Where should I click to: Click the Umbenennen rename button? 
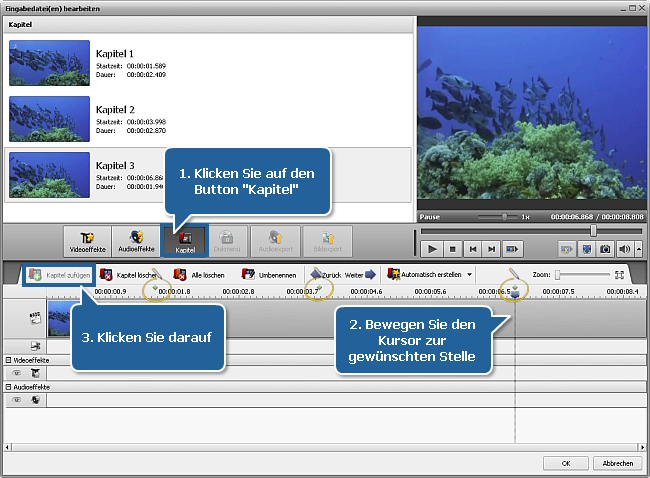[268, 273]
